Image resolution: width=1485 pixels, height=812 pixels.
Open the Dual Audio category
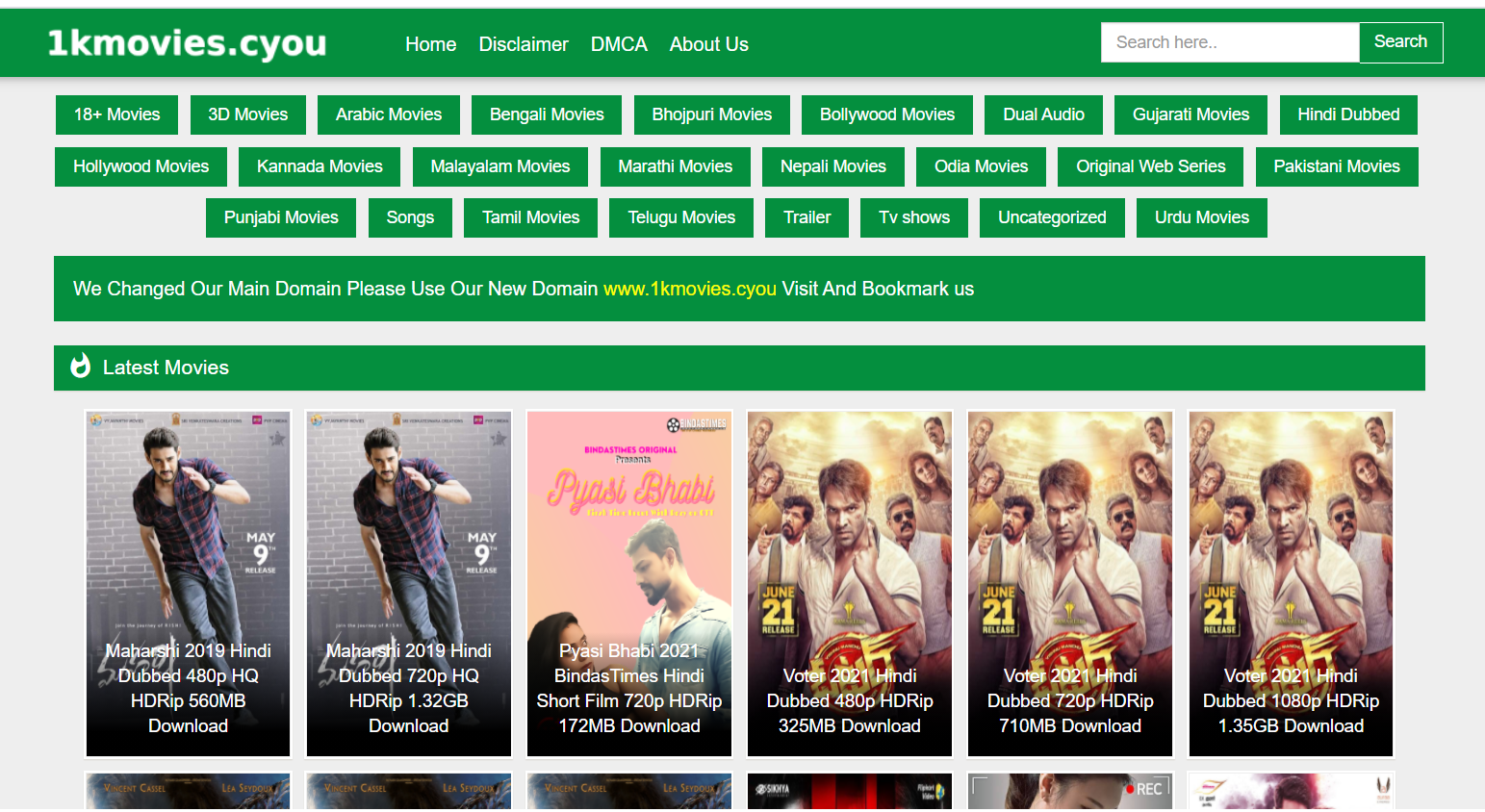[1043, 114]
